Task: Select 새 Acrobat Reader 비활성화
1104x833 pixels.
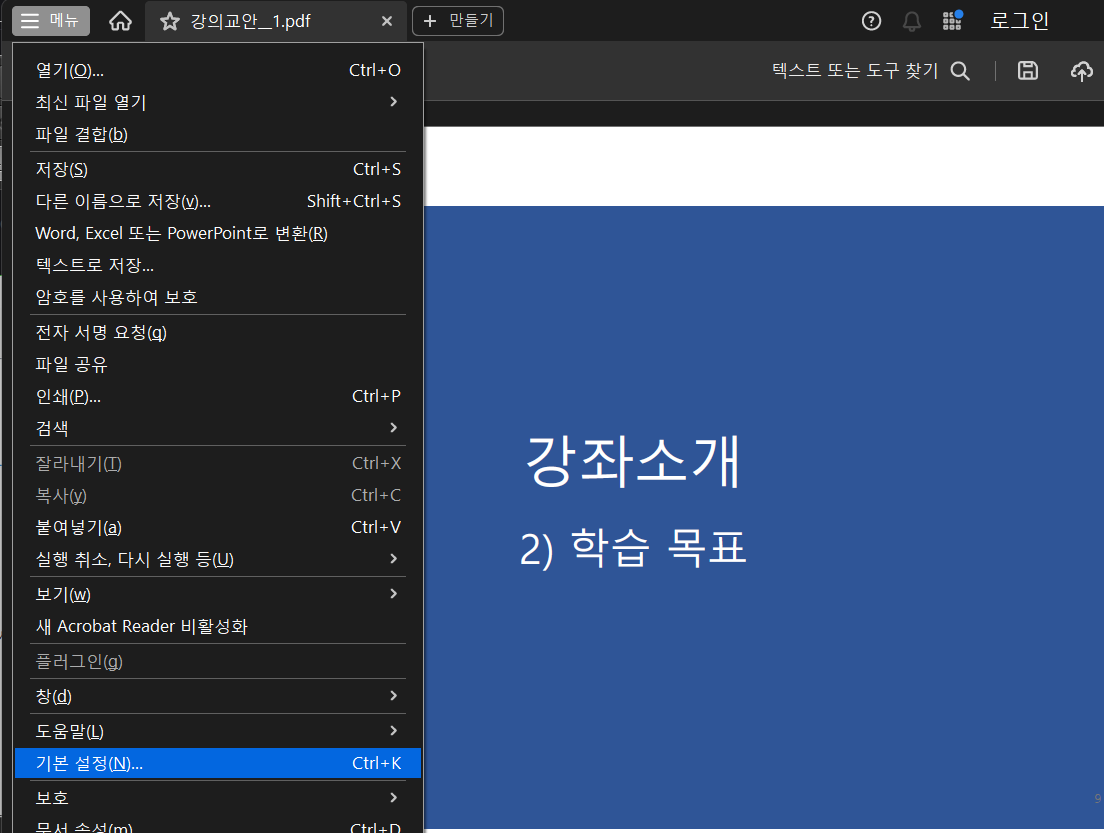Action: click(x=218, y=626)
